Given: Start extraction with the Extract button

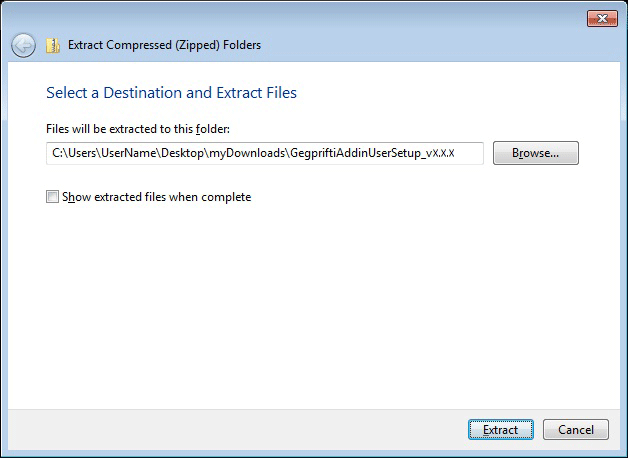Looking at the screenshot, I should coord(501,430).
